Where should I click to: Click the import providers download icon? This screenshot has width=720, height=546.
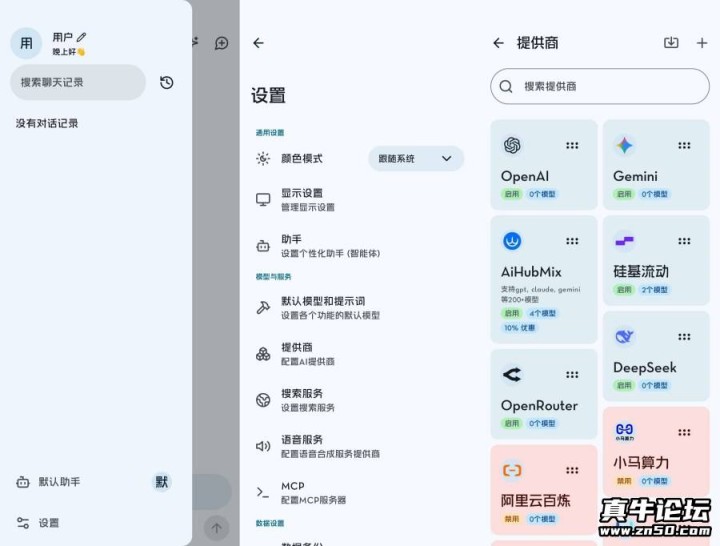pos(671,43)
